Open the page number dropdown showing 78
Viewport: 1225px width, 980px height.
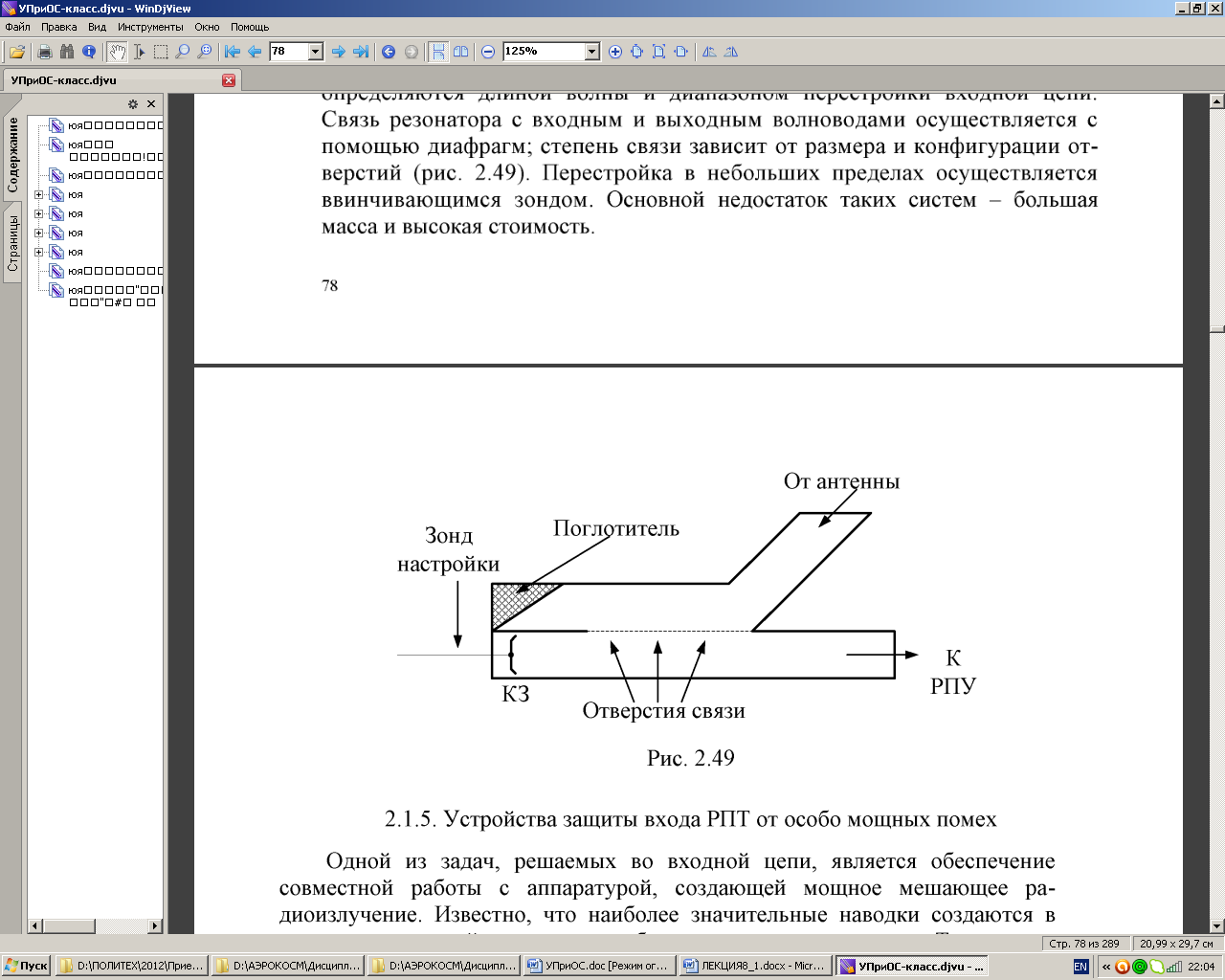[x=316, y=52]
